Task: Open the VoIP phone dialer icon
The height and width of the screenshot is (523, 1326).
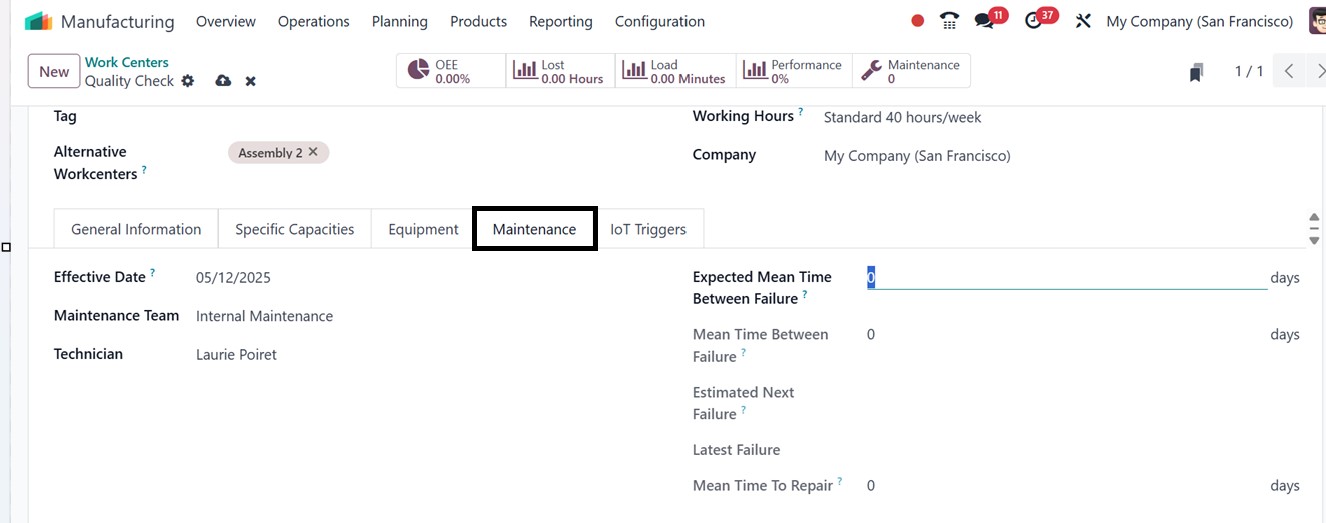Action: click(950, 21)
